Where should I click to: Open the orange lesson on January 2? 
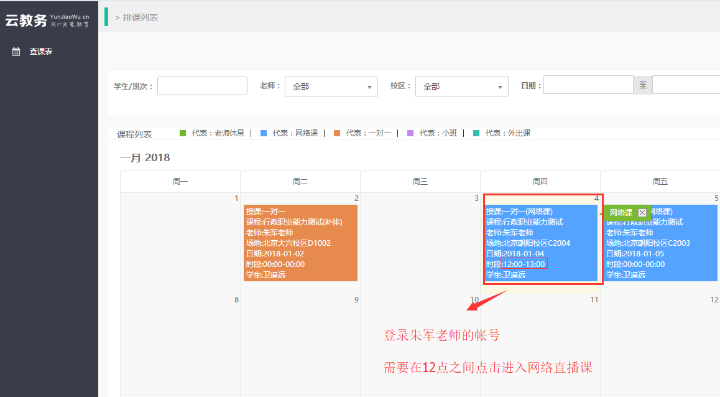[301, 243]
